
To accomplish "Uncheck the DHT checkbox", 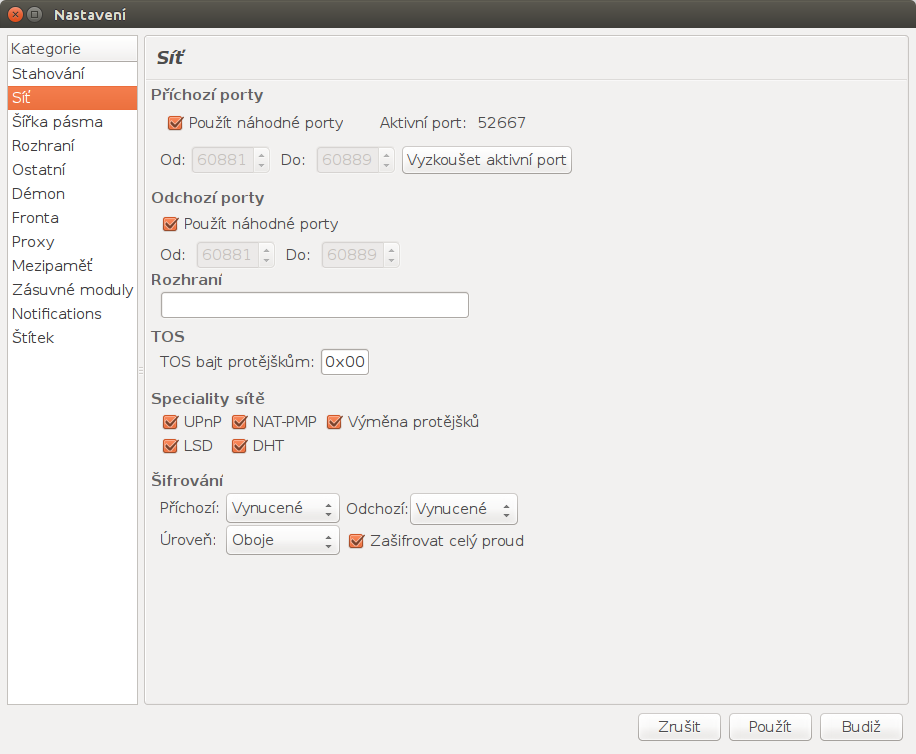I will (240, 446).
